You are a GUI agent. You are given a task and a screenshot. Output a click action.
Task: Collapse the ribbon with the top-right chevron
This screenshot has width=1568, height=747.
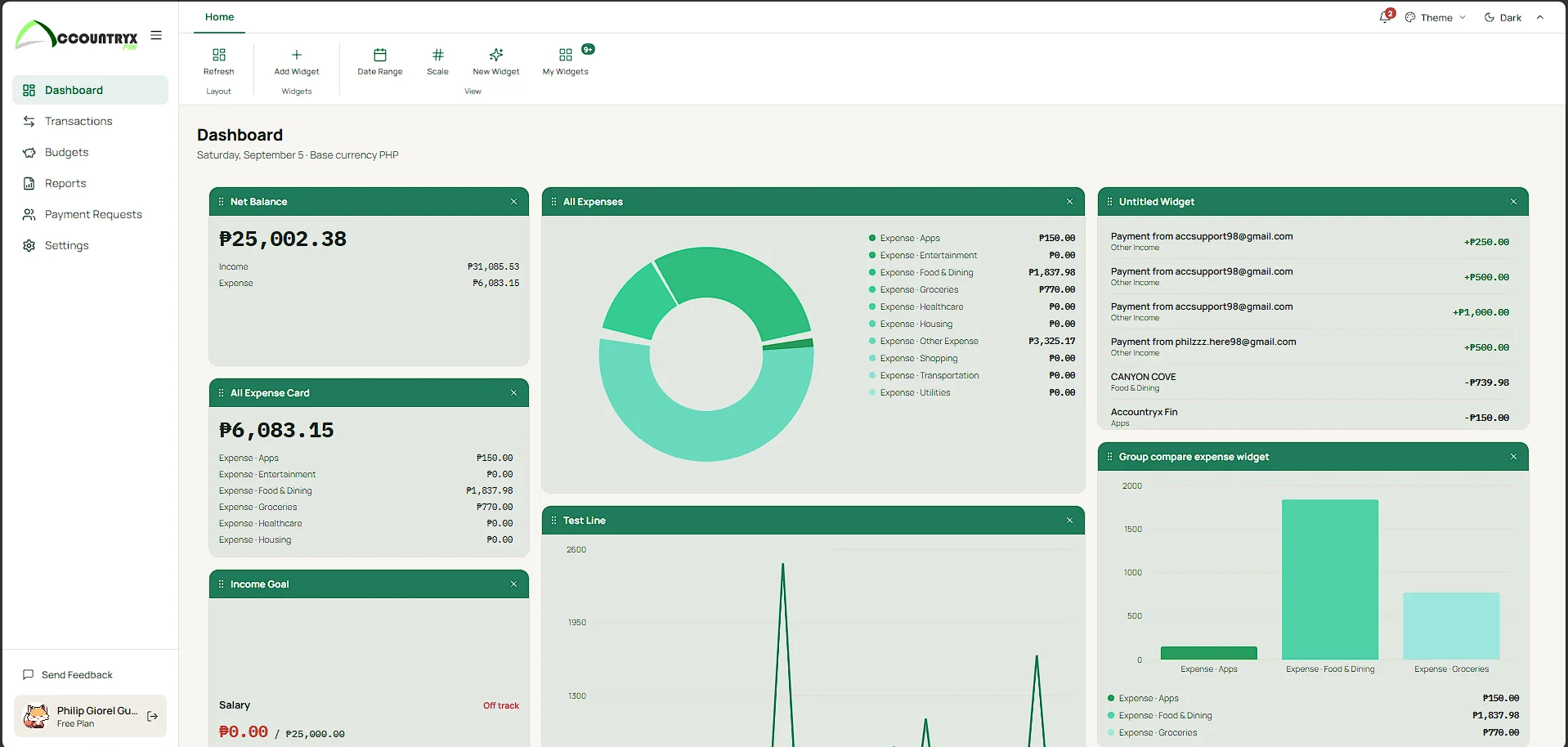point(1540,17)
